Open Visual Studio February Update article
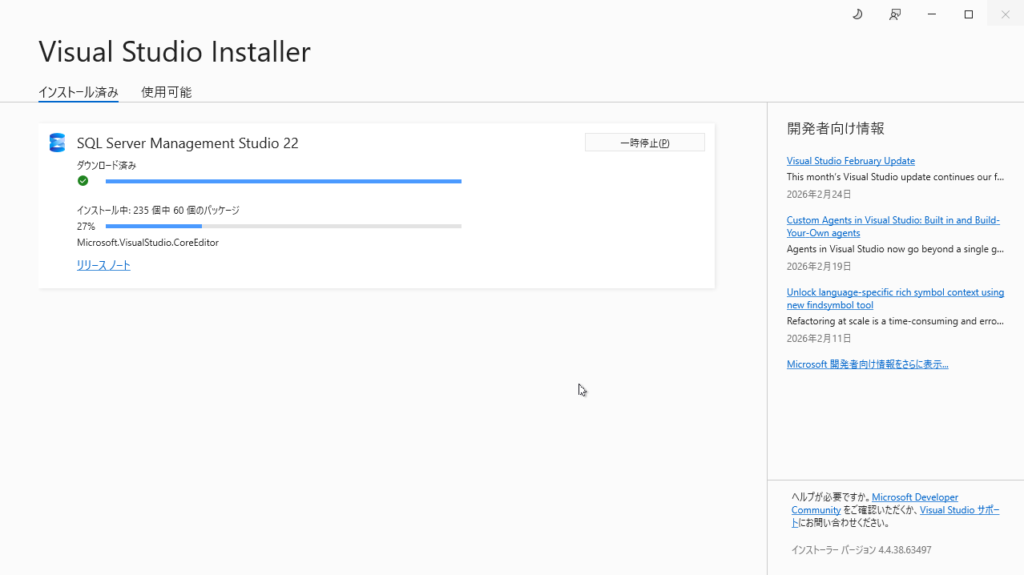 850,161
